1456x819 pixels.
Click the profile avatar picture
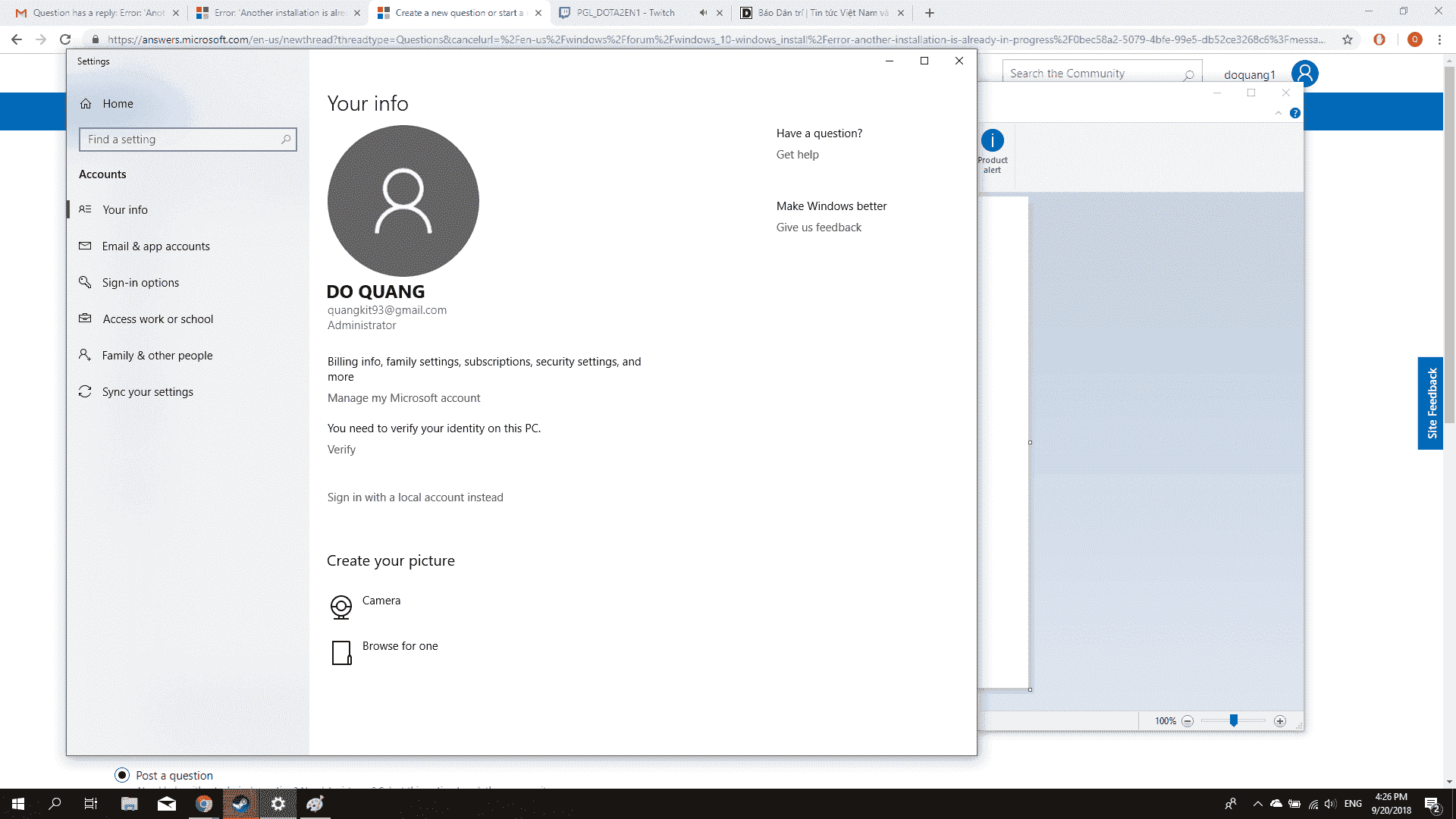click(403, 201)
